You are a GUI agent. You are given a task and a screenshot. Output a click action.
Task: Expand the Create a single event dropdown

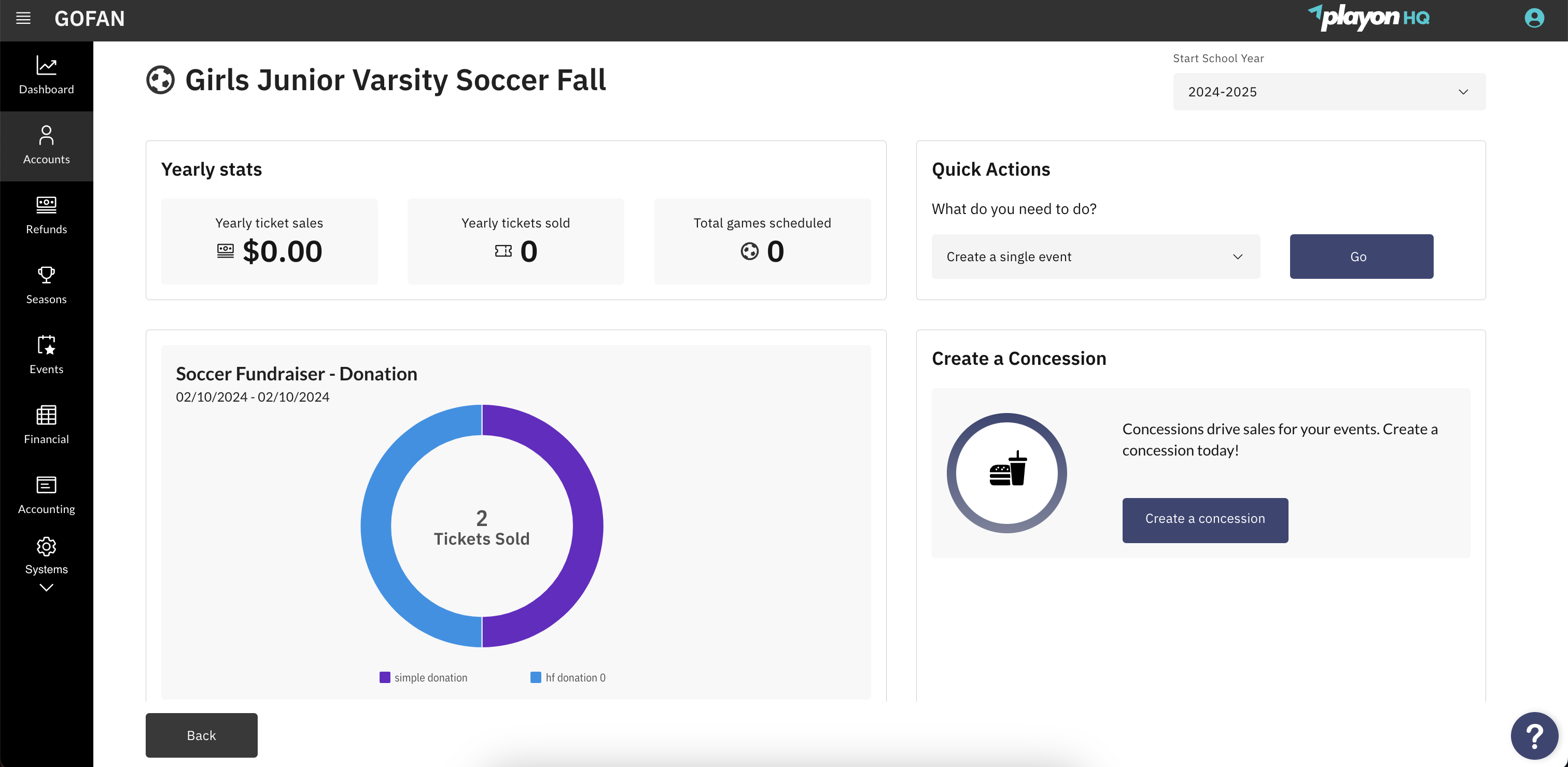pyautogui.click(x=1095, y=256)
